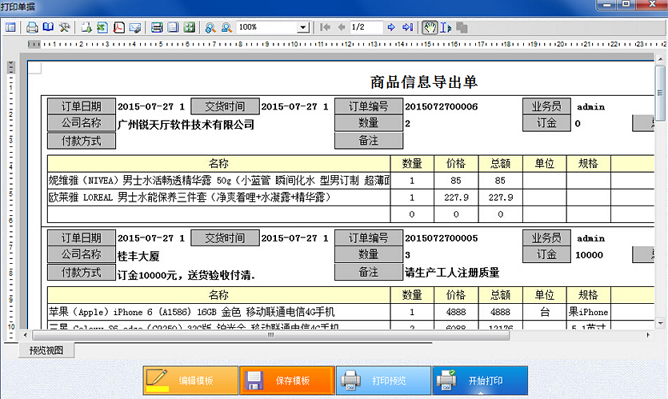Switch to the 预览视图 tab
The image size is (668, 399).
click(x=46, y=350)
